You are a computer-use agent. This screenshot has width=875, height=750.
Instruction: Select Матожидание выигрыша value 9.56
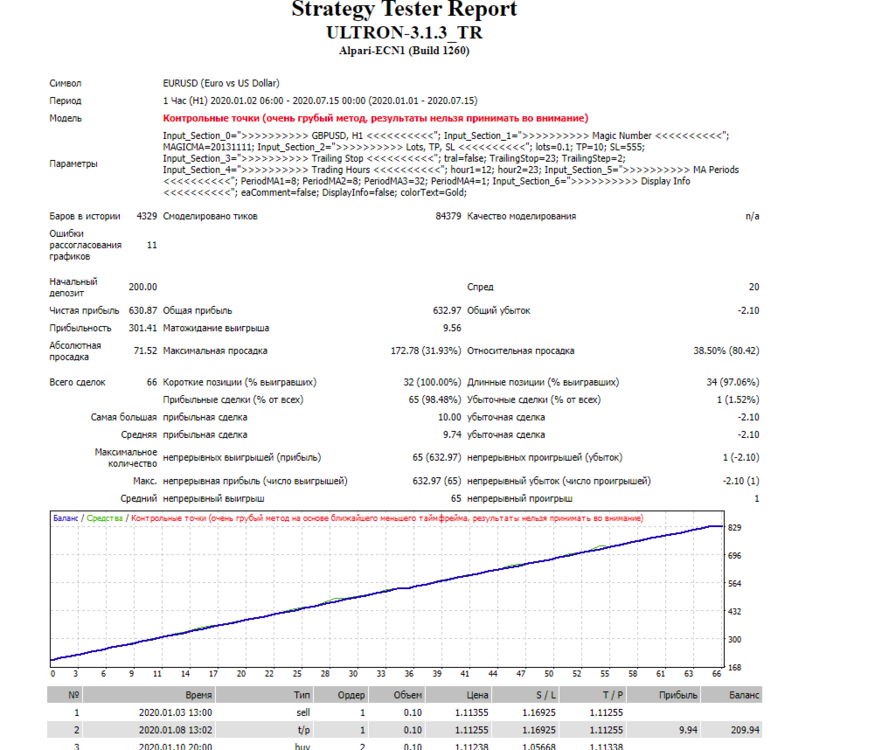pyautogui.click(x=452, y=328)
